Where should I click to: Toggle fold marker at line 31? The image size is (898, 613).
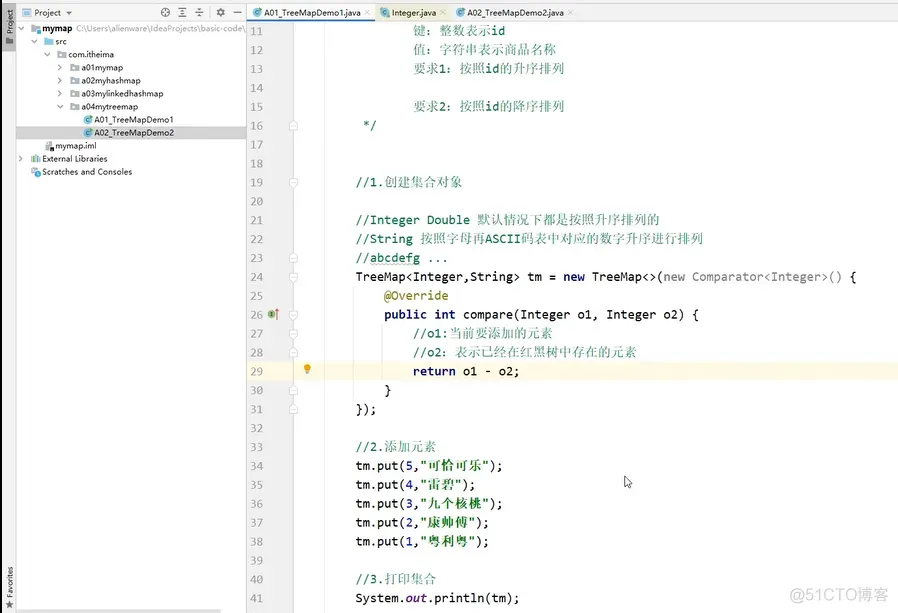coord(293,409)
